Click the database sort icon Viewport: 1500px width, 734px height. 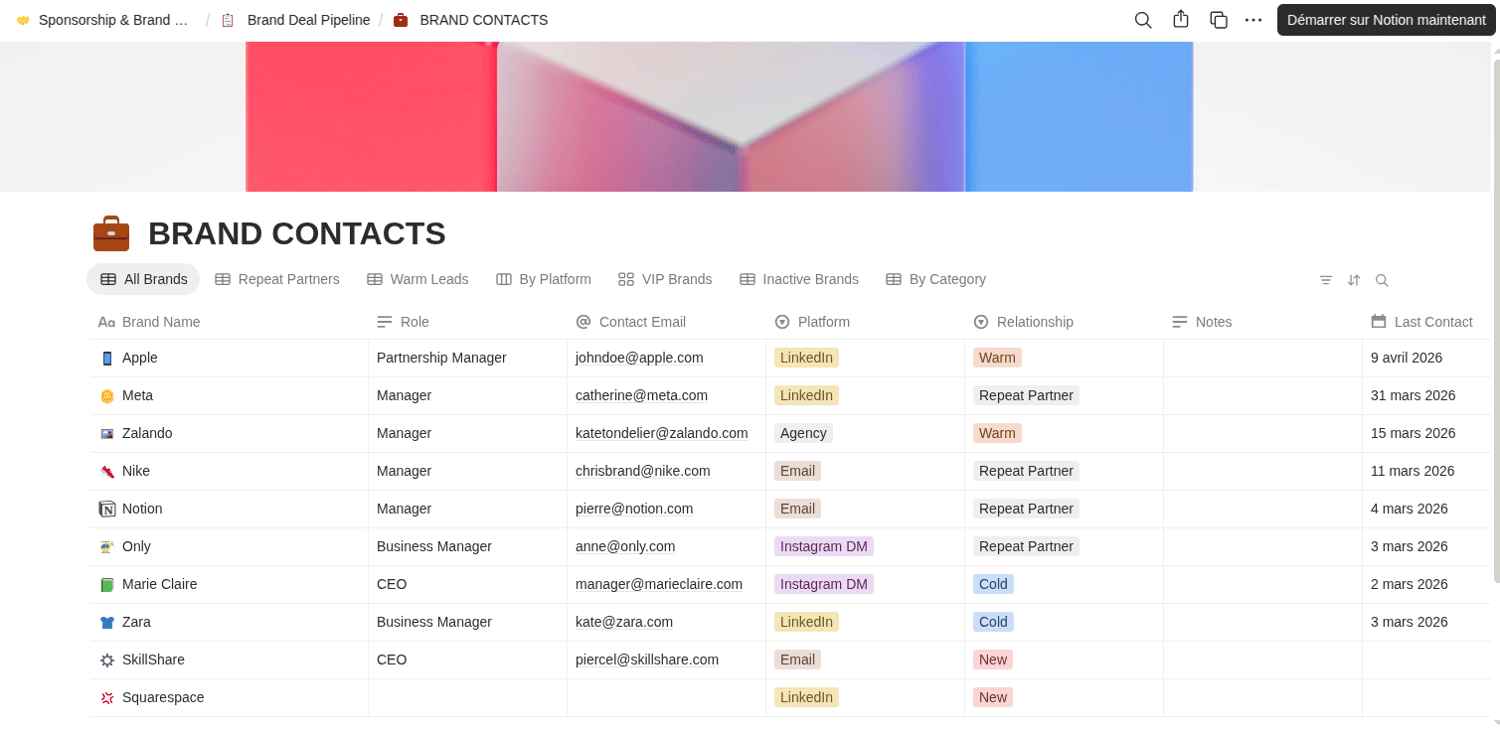pos(1354,280)
